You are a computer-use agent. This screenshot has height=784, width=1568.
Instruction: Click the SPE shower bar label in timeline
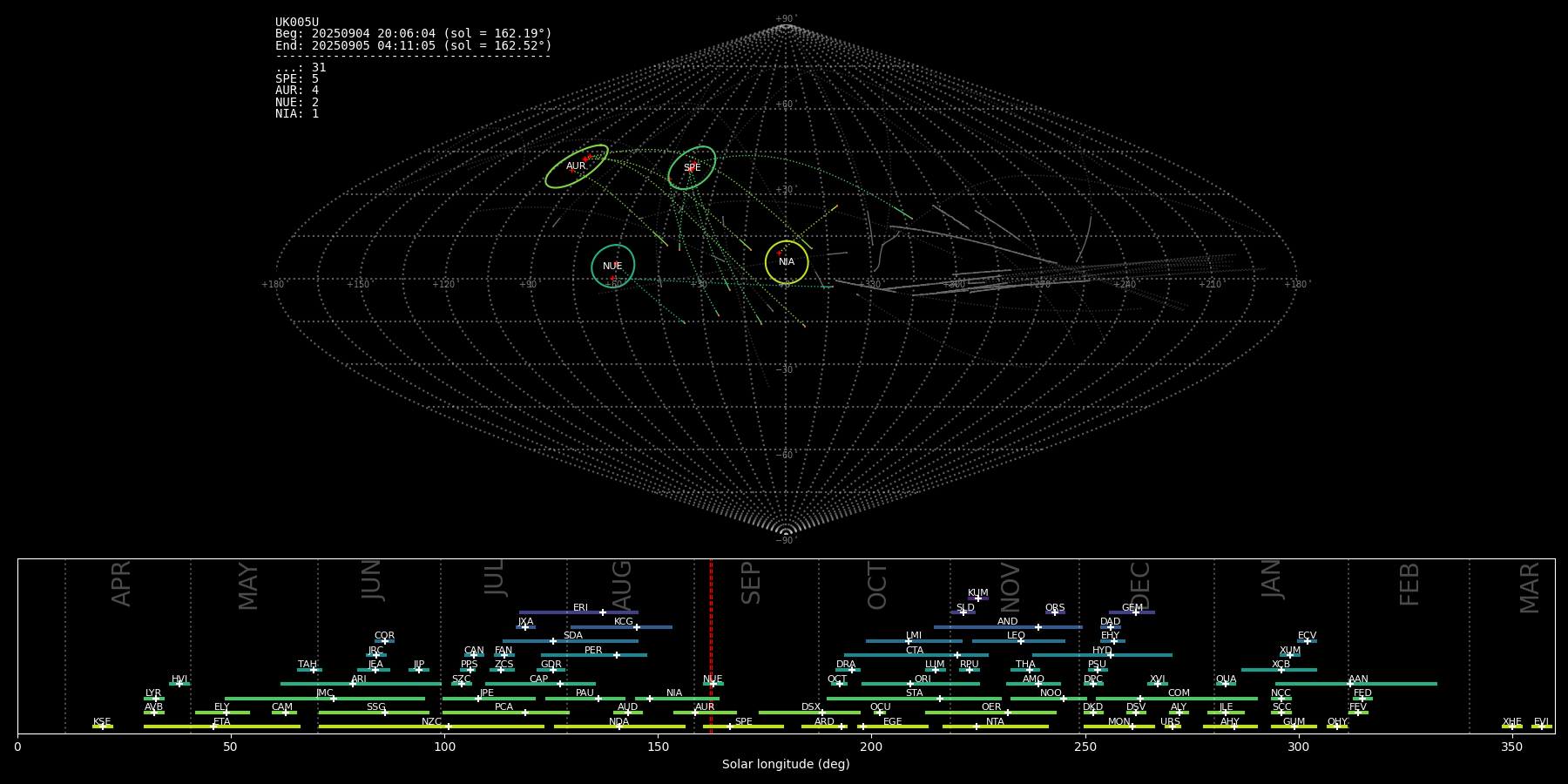coord(743,722)
